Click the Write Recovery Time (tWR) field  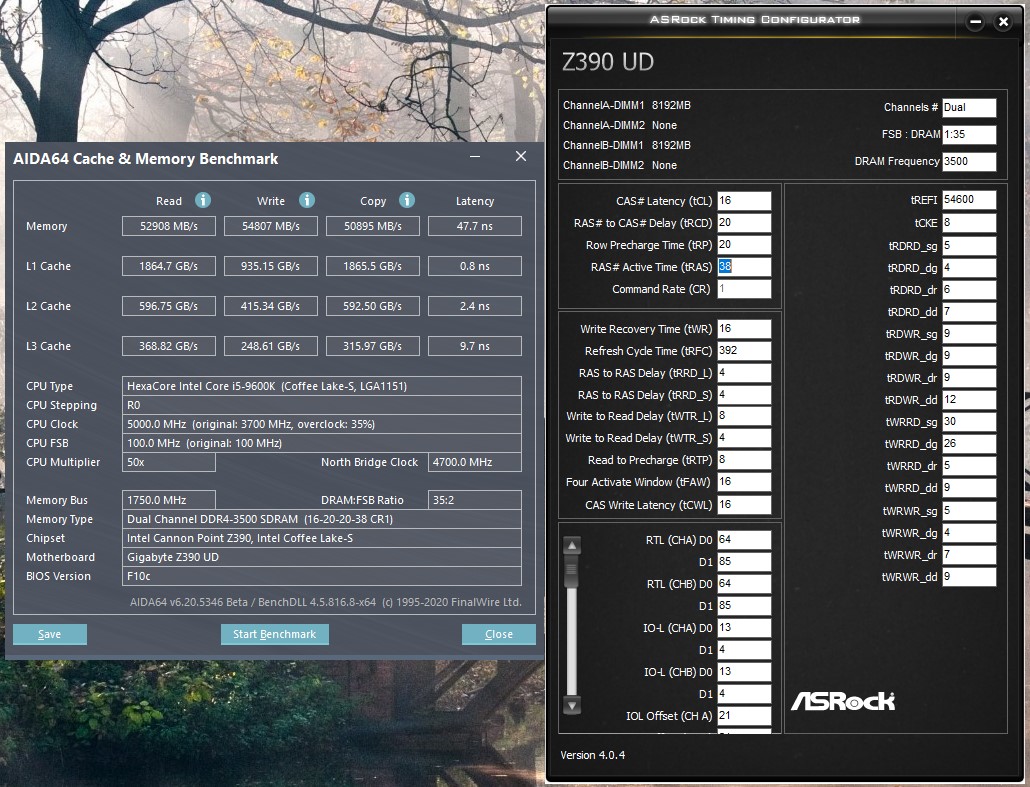[x=744, y=328]
